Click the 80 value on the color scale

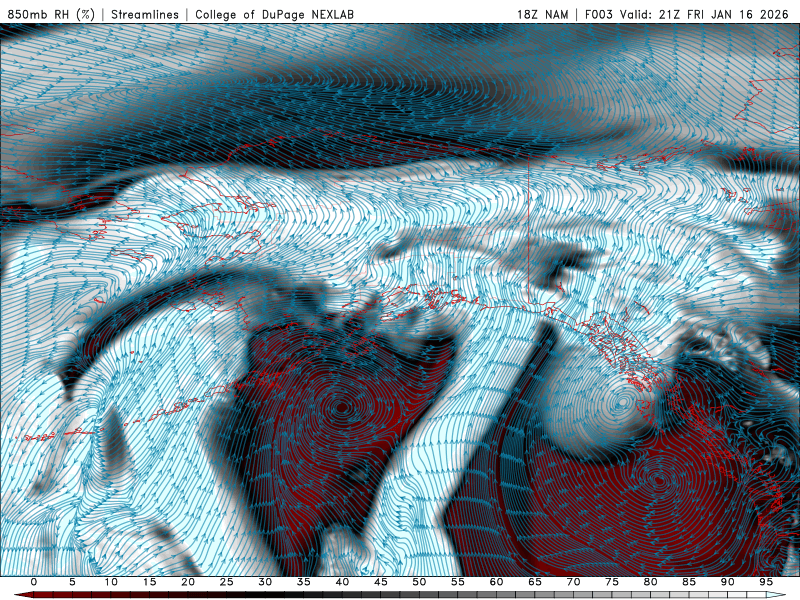click(651, 582)
